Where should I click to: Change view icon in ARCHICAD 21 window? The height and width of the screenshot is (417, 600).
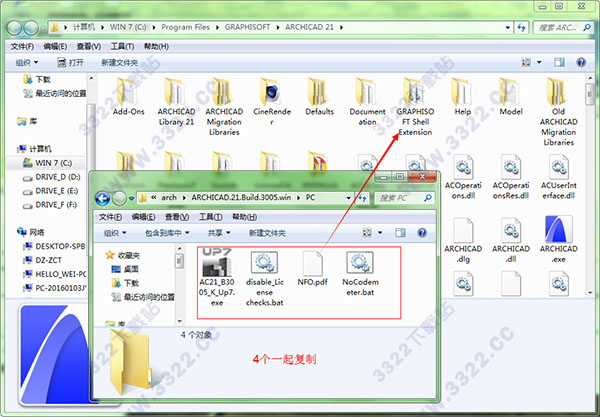point(526,62)
